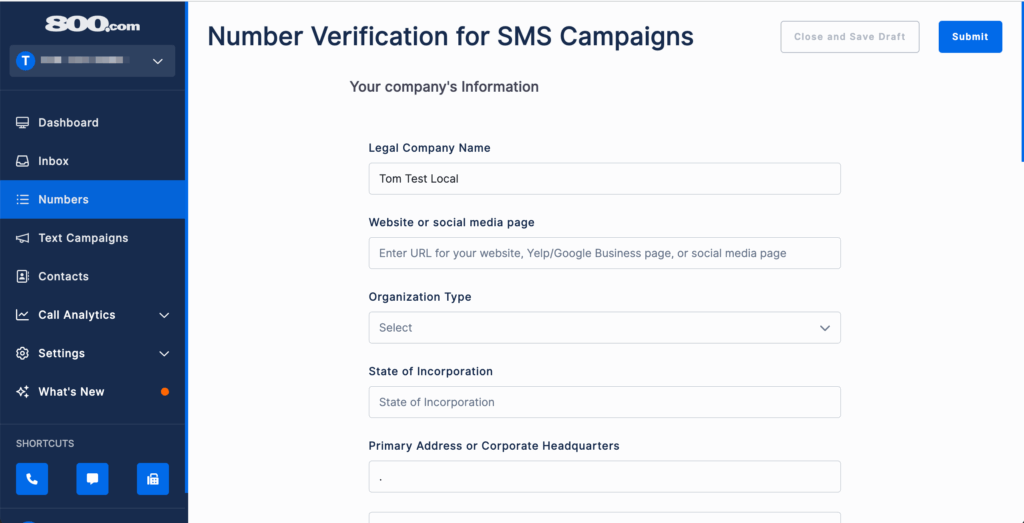This screenshot has width=1024, height=523.
Task: Click the Dashboard monitor icon
Action: [22, 123]
